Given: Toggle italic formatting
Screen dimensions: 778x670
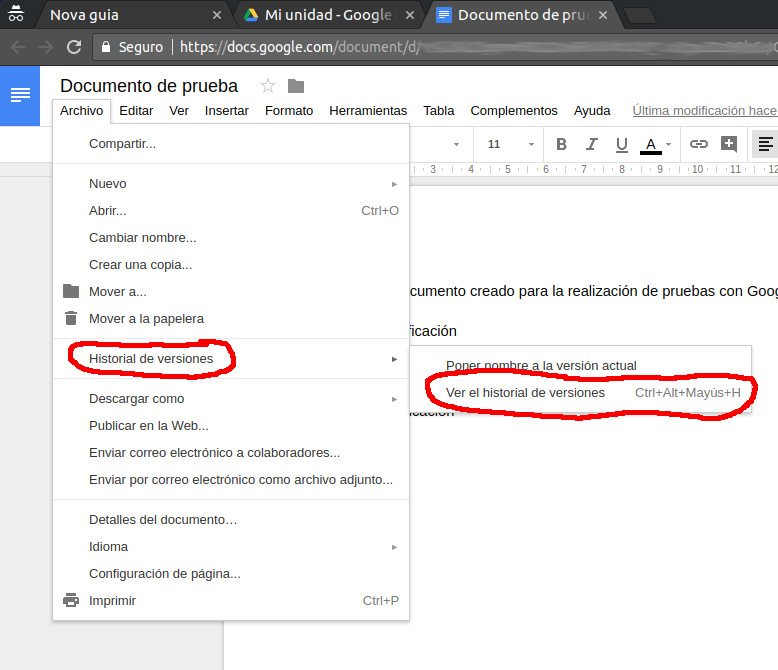Looking at the screenshot, I should point(591,144).
